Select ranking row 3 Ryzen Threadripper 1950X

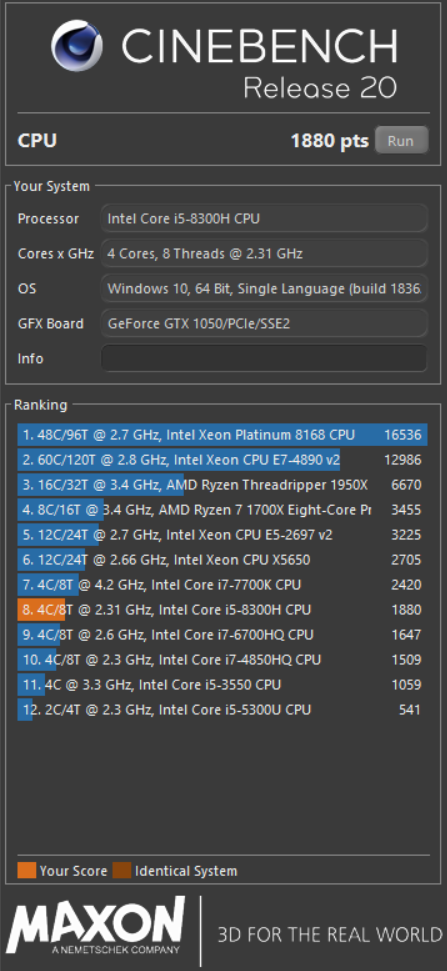[222, 485]
